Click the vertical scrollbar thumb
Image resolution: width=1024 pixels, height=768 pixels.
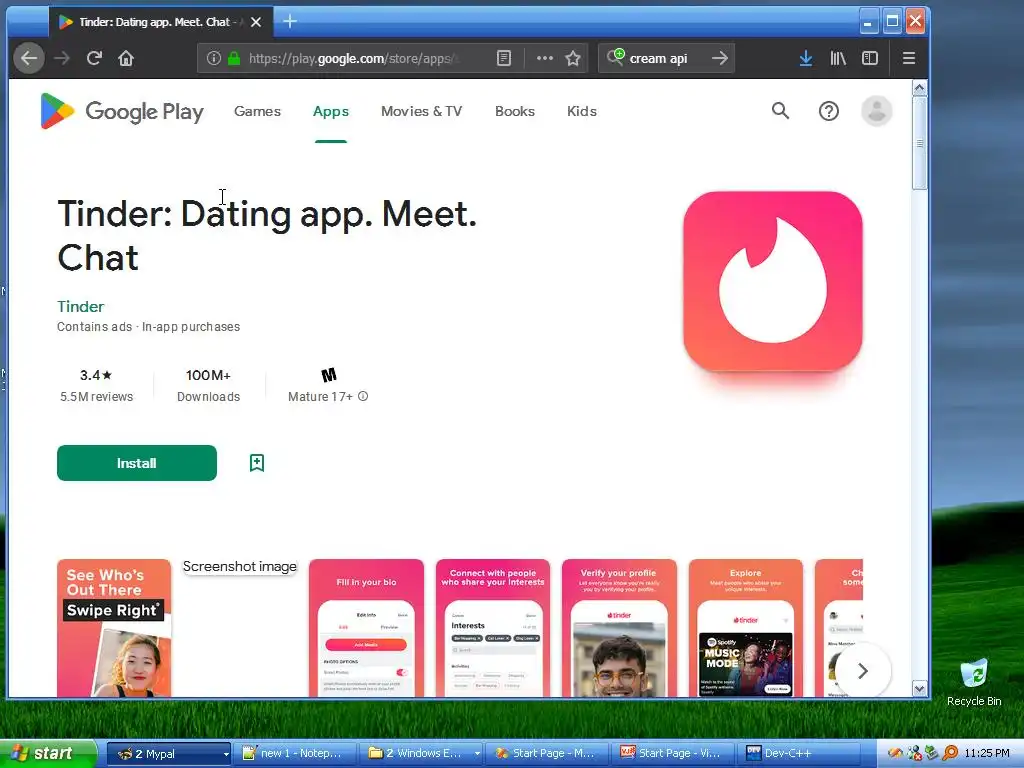(x=920, y=143)
